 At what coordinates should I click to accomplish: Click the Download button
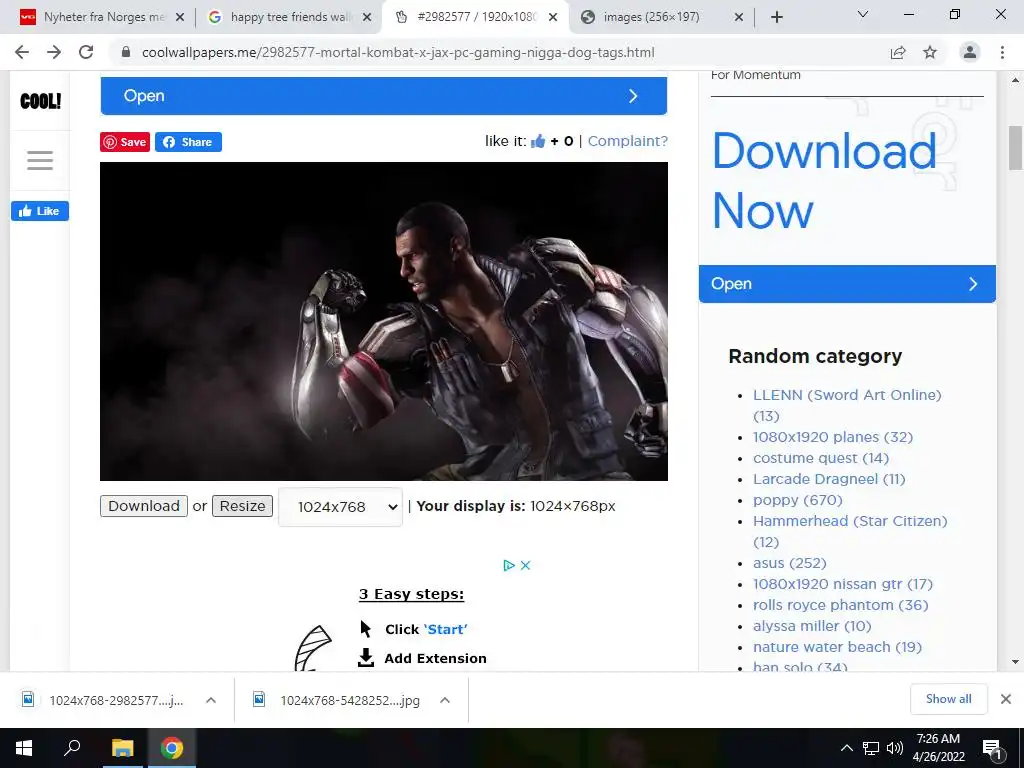[x=144, y=506]
